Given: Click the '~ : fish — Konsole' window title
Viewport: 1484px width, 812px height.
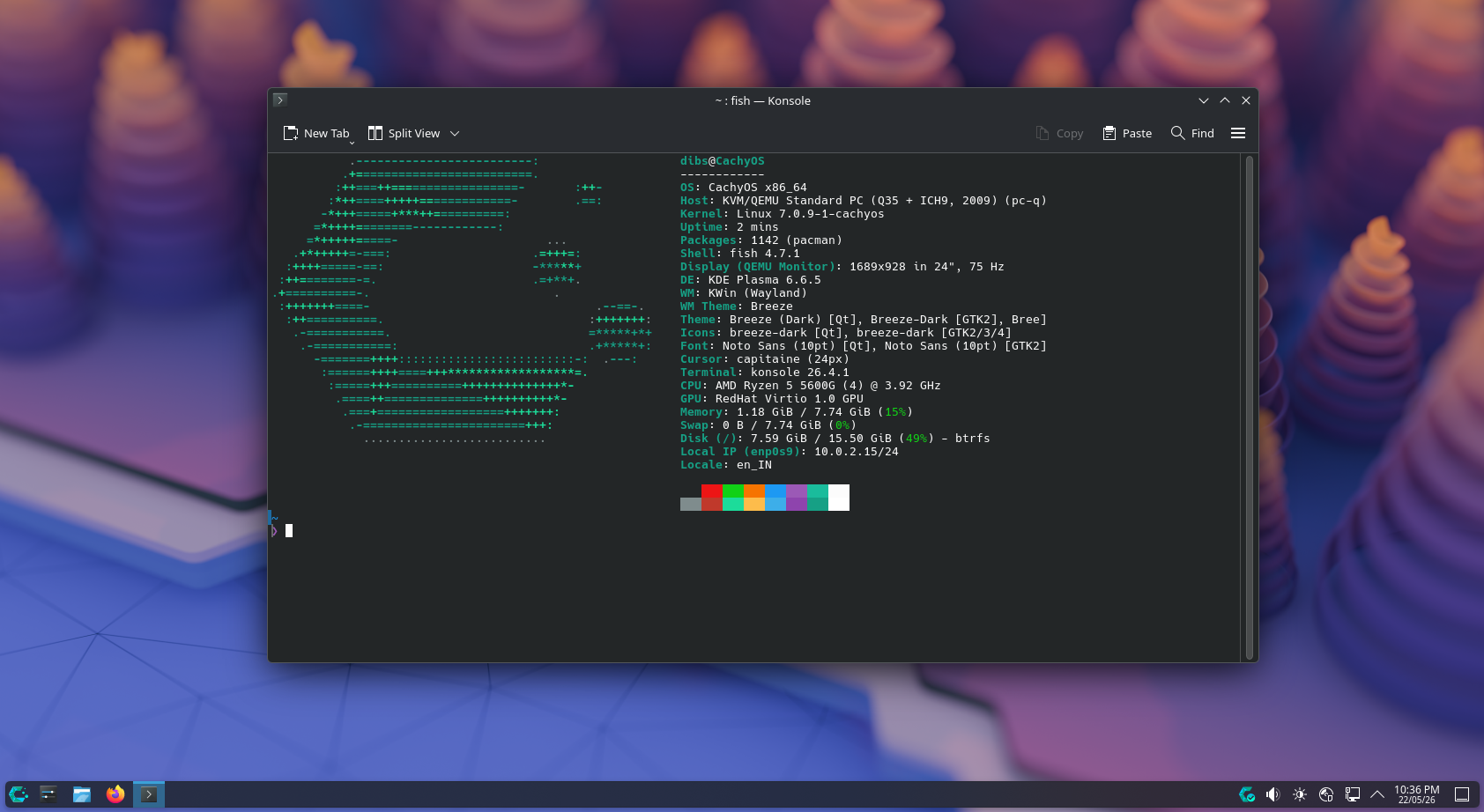Looking at the screenshot, I should point(763,100).
